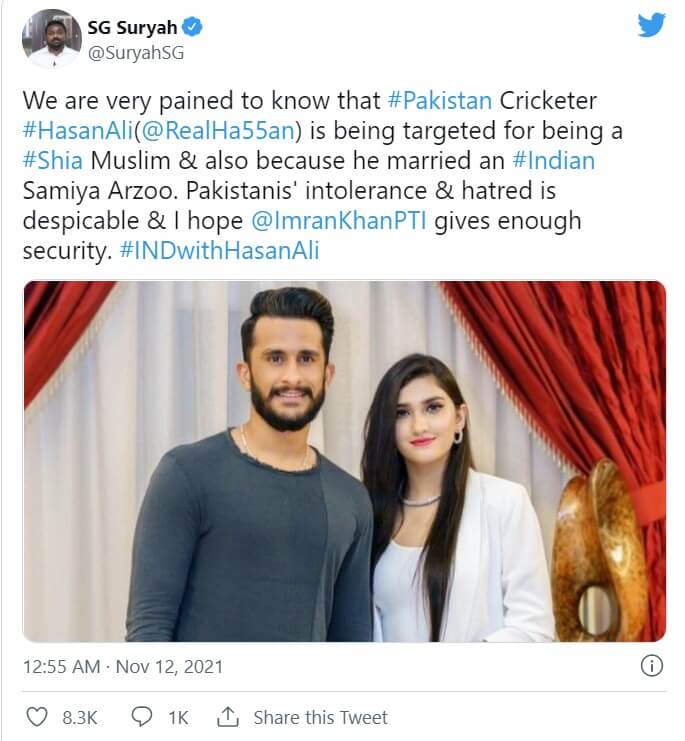Click Share this Tweet text

[x=320, y=717]
